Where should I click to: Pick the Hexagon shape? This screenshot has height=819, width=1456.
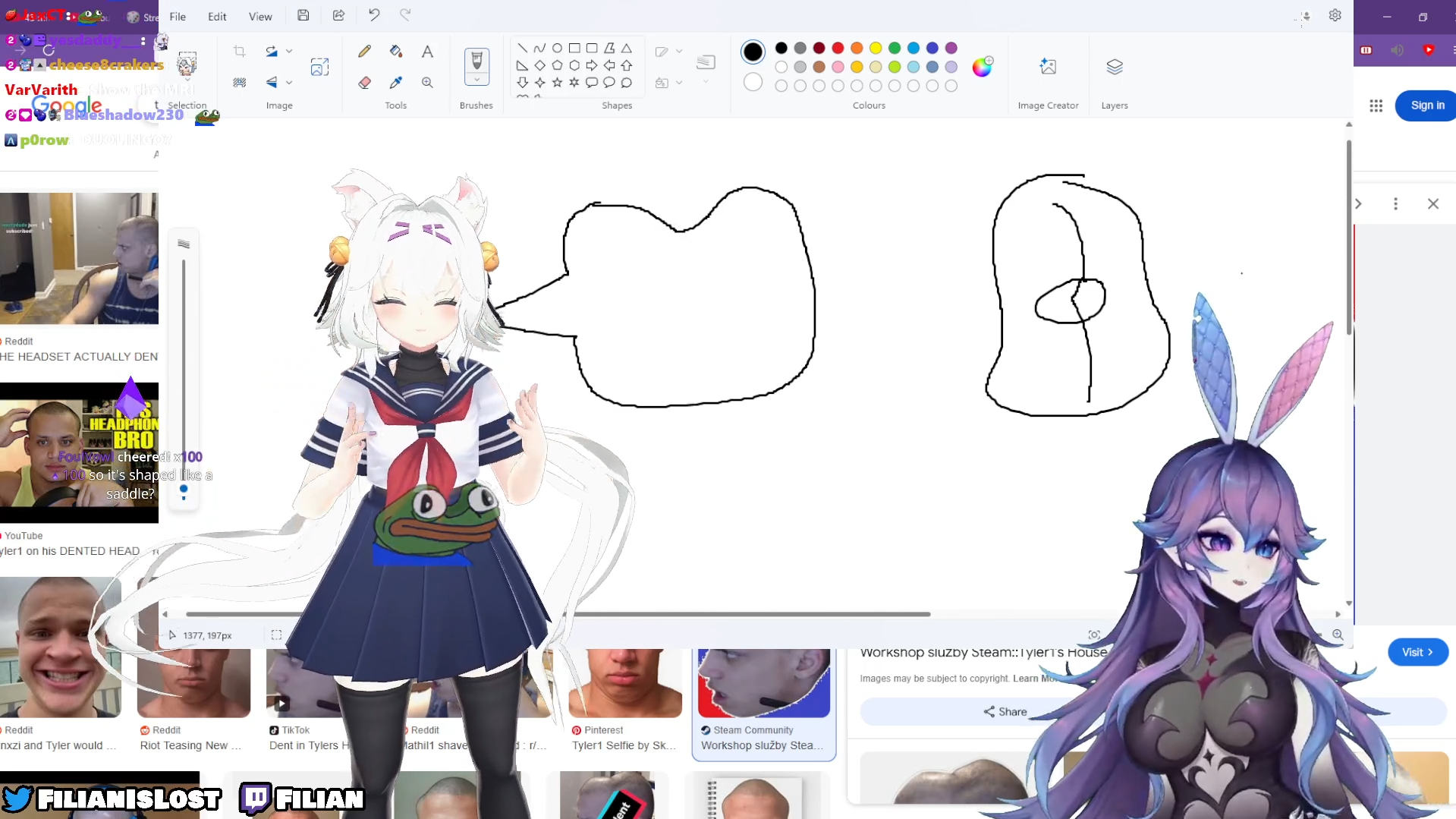pyautogui.click(x=574, y=65)
